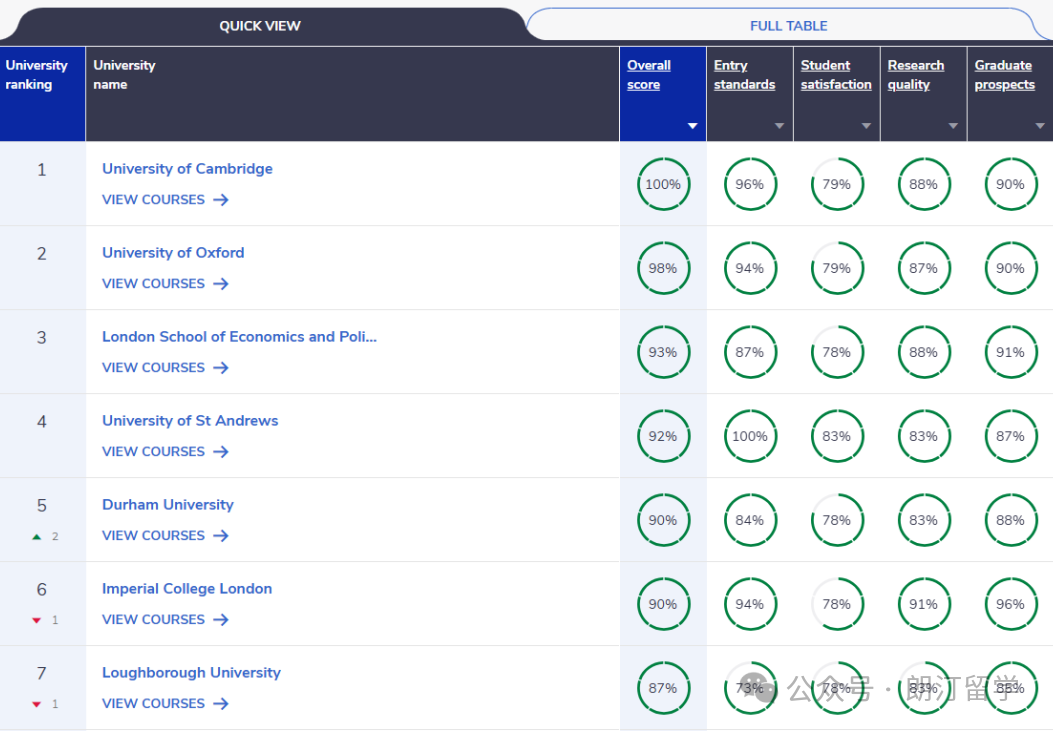Click the red down-arrow rank change for Loughborough
Image resolution: width=1053 pixels, height=731 pixels.
pyautogui.click(x=37, y=705)
